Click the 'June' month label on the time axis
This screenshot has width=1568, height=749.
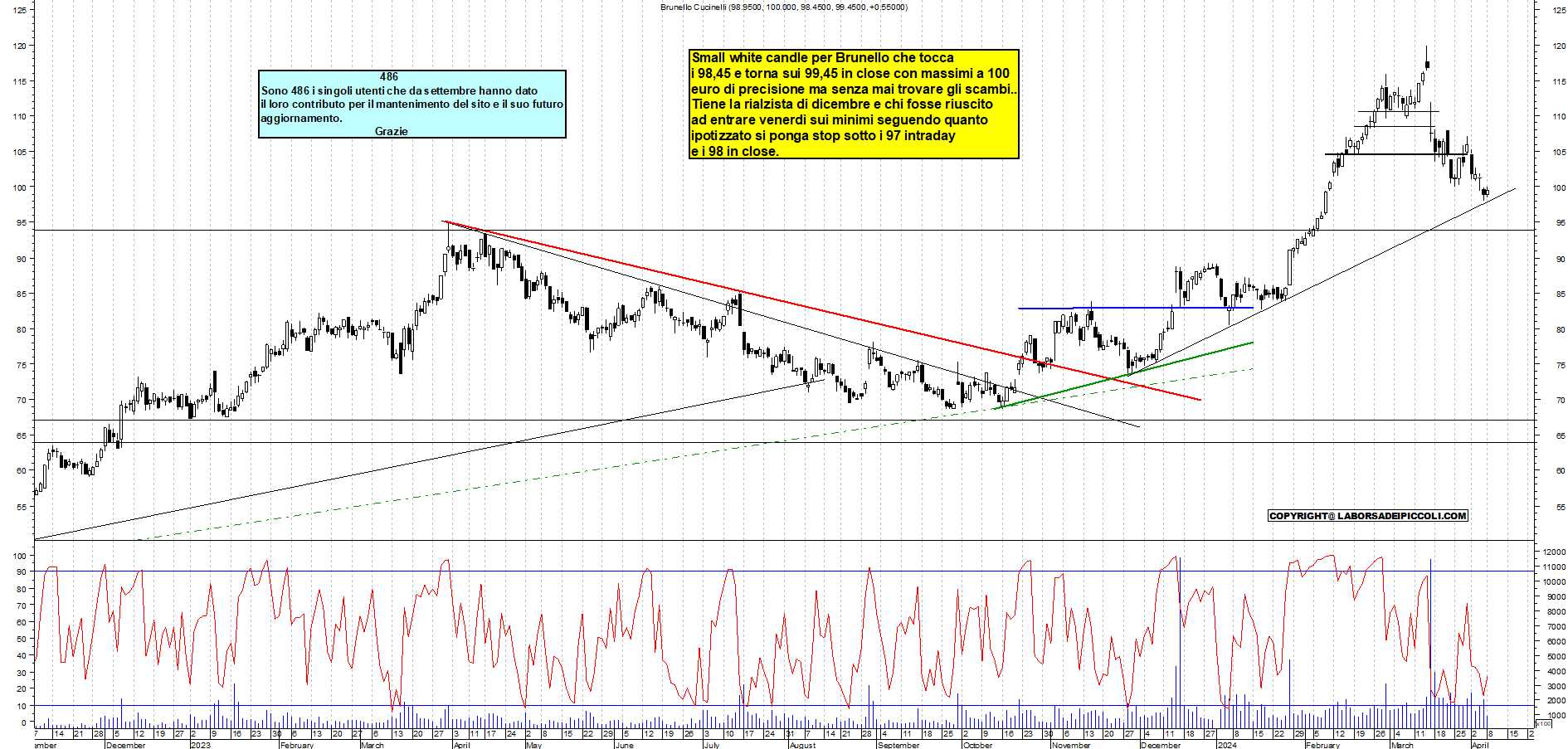[624, 745]
